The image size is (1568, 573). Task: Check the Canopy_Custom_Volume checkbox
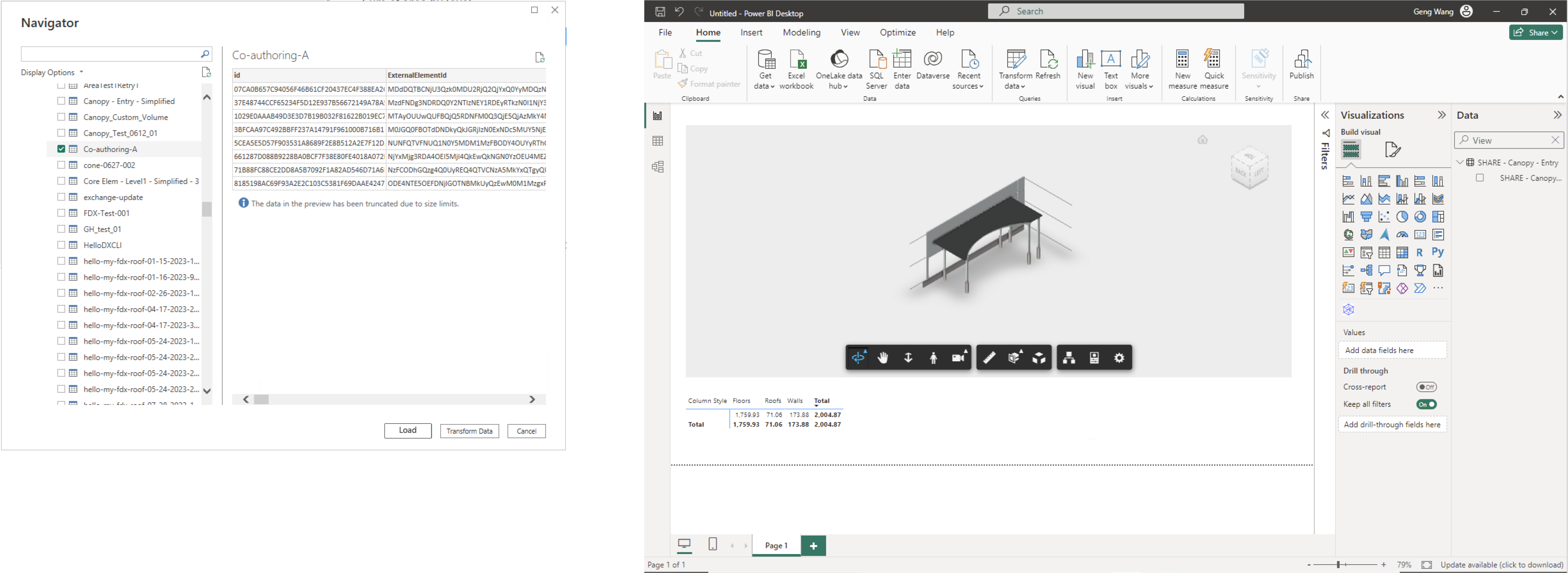(x=61, y=117)
